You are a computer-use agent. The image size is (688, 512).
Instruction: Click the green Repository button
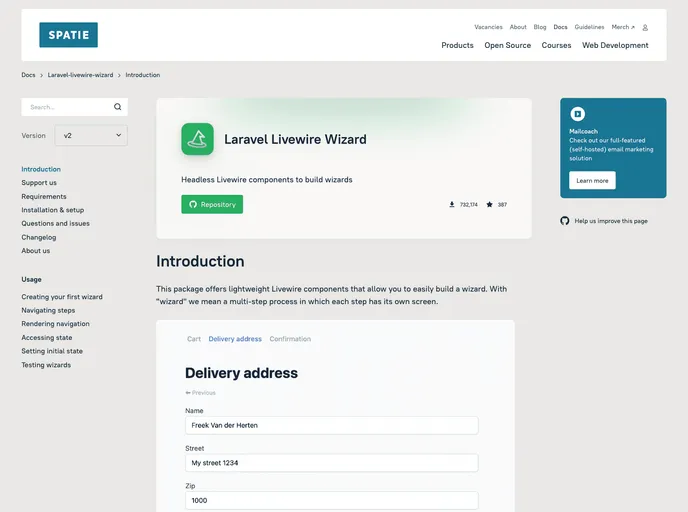[212, 204]
